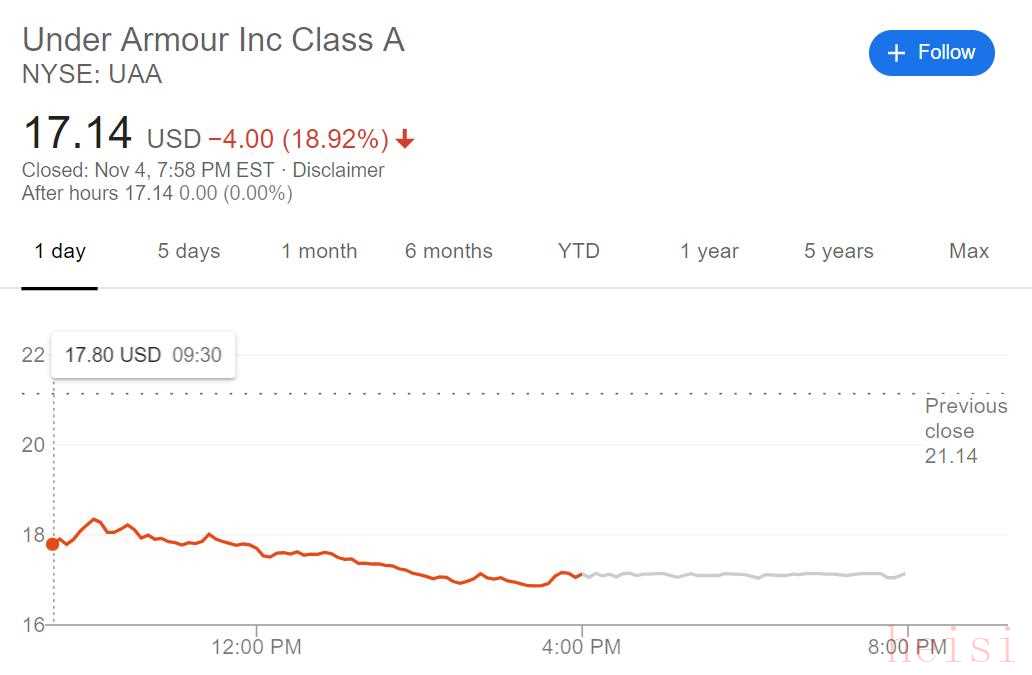Viewport: 1032px width, 675px height.
Task: Click the Previous close 21.14 label
Action: click(x=965, y=431)
